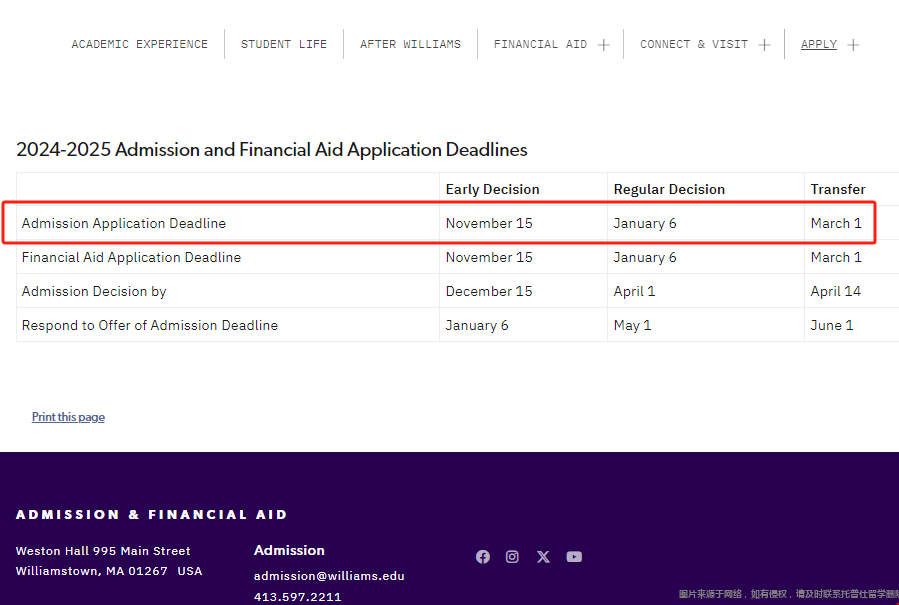Expand the Financial Aid plus submenu
This screenshot has width=899, height=605.
click(x=604, y=45)
